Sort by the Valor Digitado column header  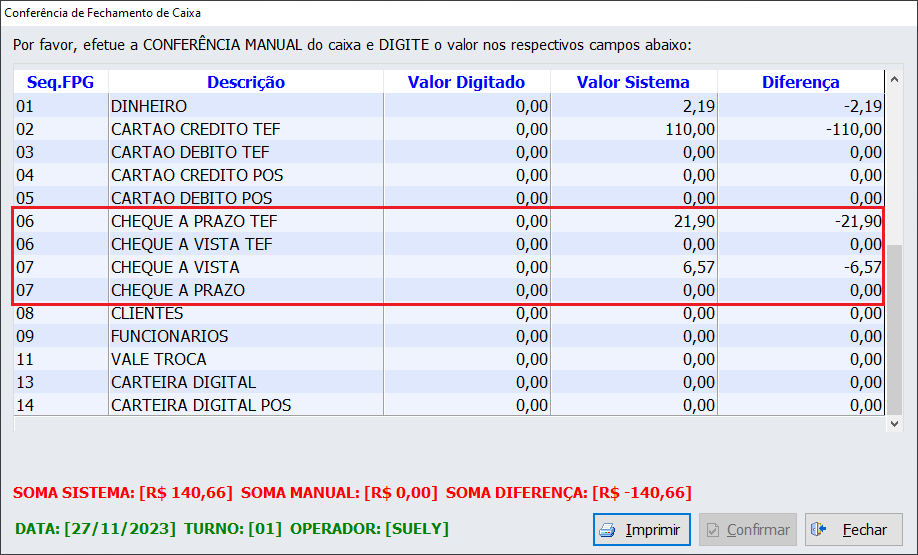tap(466, 82)
